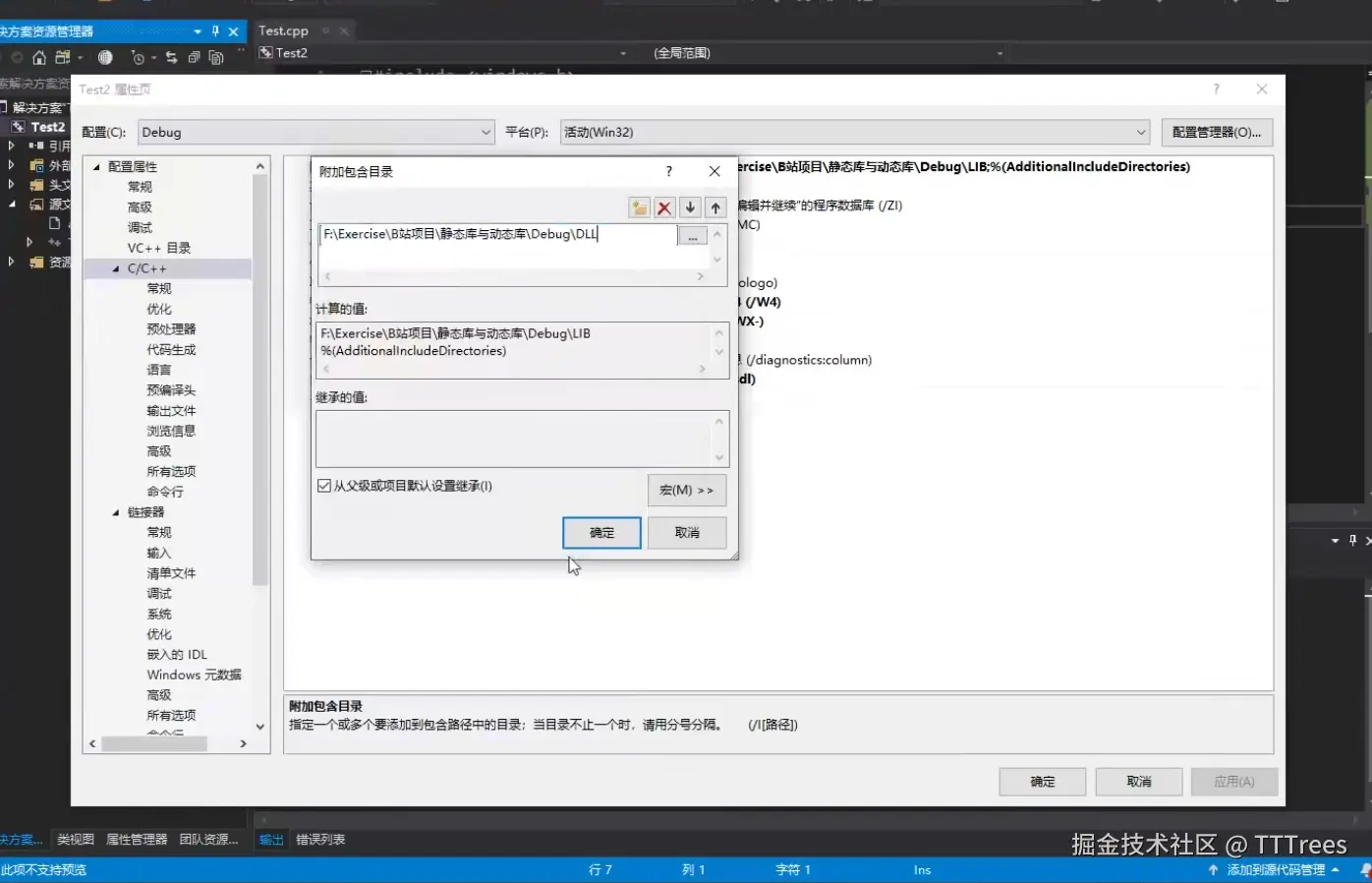
Task: Uncheck 从父级或项目默认设置继承 checkbox
Action: click(x=324, y=486)
